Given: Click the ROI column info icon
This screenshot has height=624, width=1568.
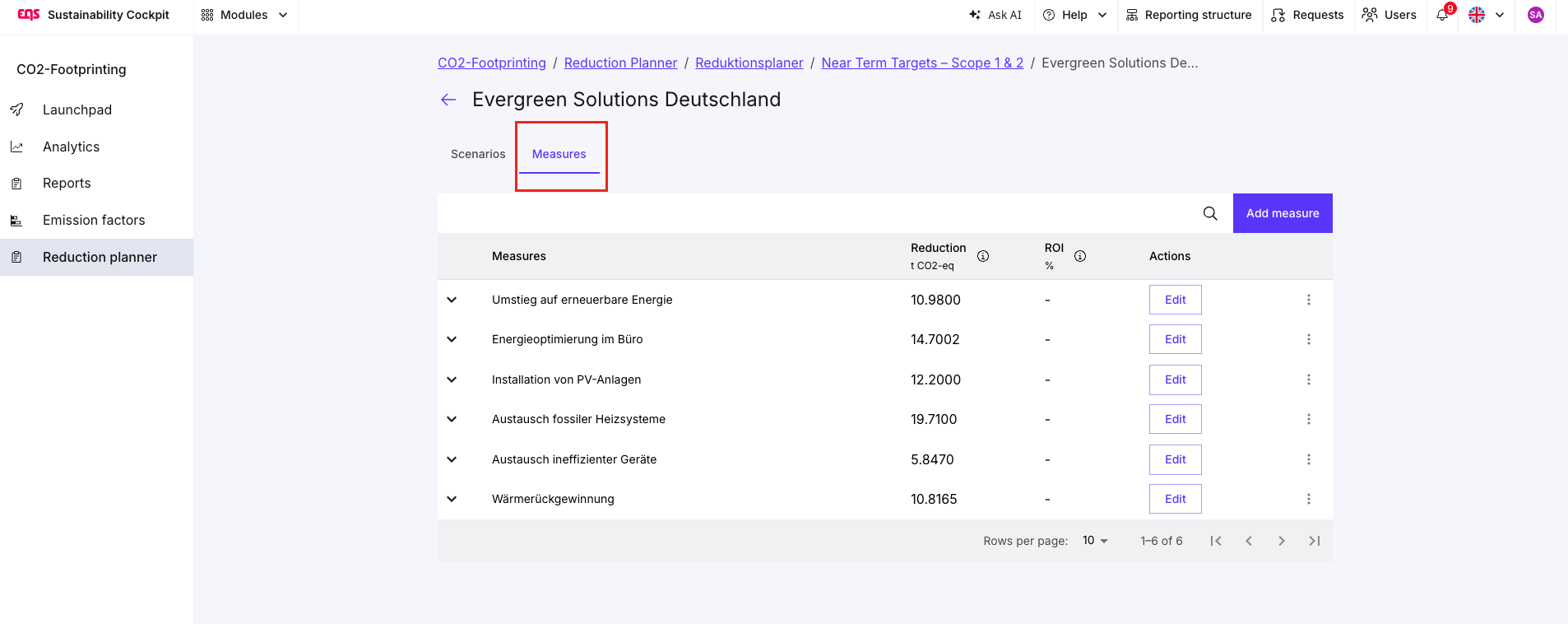Looking at the screenshot, I should click(x=1080, y=256).
